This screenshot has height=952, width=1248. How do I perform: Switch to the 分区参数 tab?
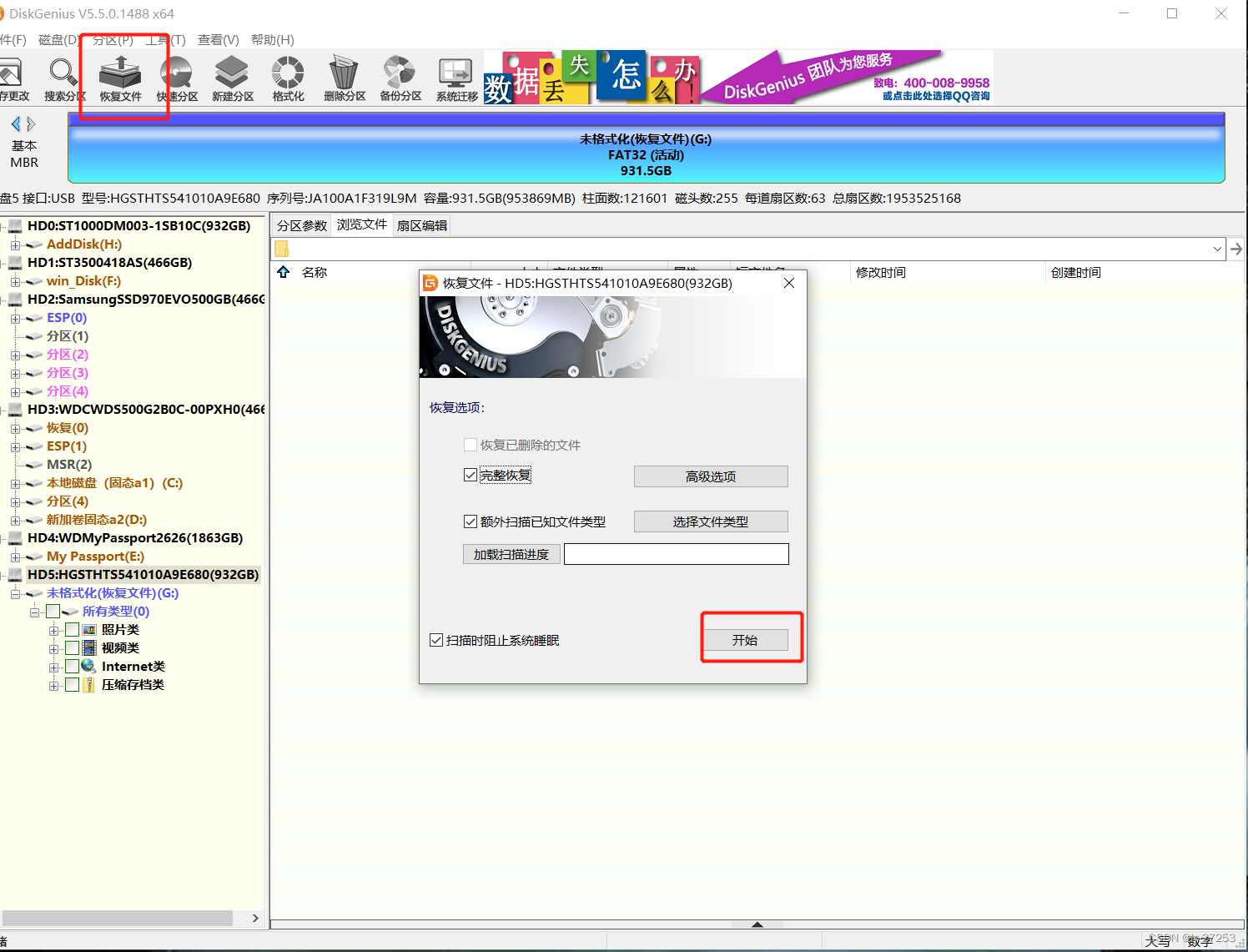302,225
